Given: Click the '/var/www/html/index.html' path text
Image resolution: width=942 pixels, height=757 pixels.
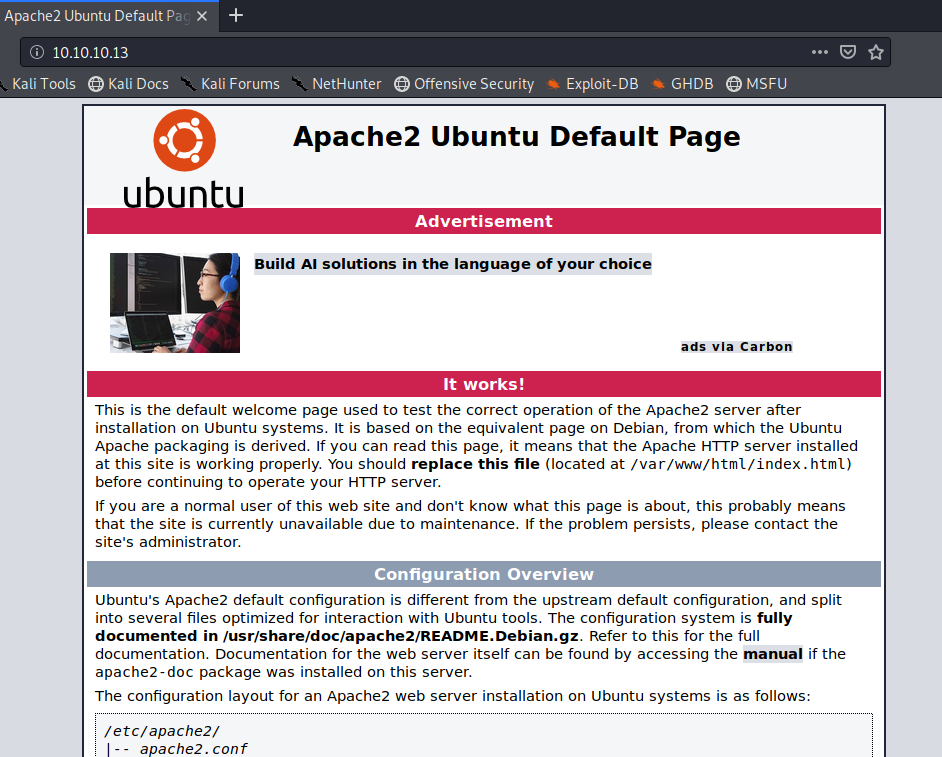Looking at the screenshot, I should click(x=738, y=464).
